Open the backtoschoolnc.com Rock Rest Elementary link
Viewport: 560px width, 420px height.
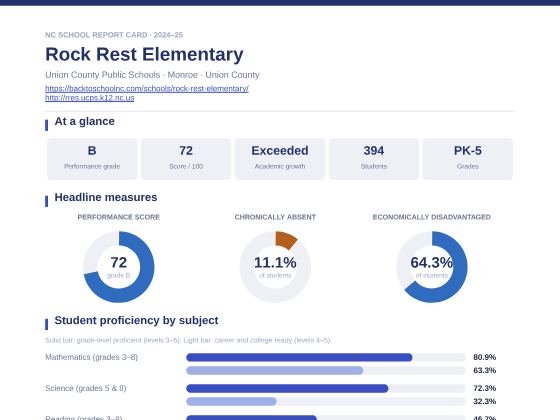pos(147,88)
